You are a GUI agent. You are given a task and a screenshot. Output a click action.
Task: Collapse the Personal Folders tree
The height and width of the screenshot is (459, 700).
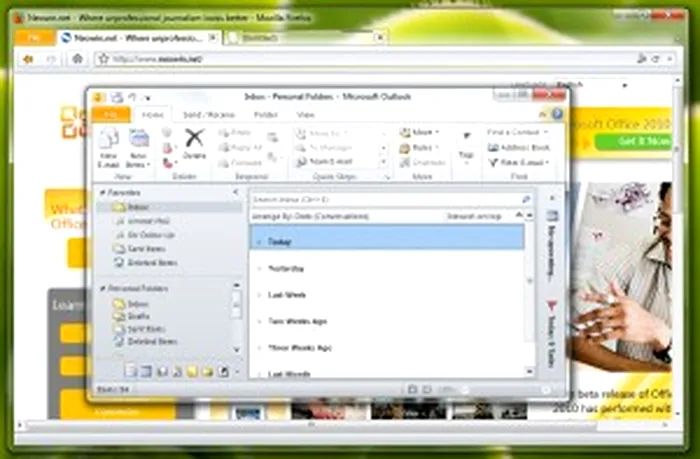103,289
